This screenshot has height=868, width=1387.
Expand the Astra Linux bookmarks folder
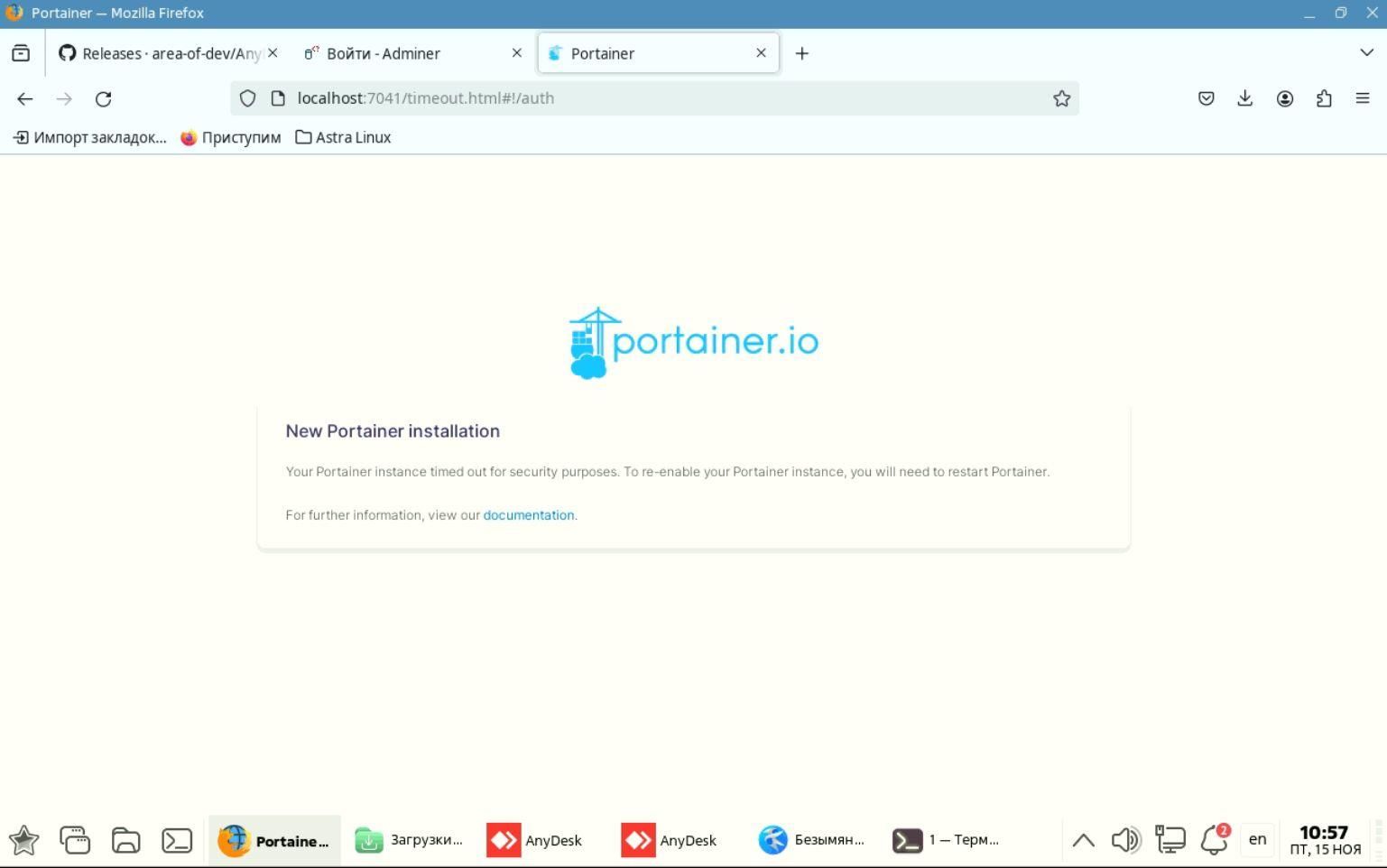[343, 137]
